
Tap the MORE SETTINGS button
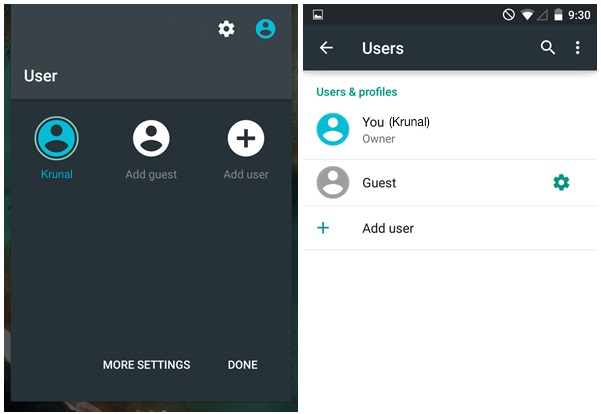coord(146,365)
